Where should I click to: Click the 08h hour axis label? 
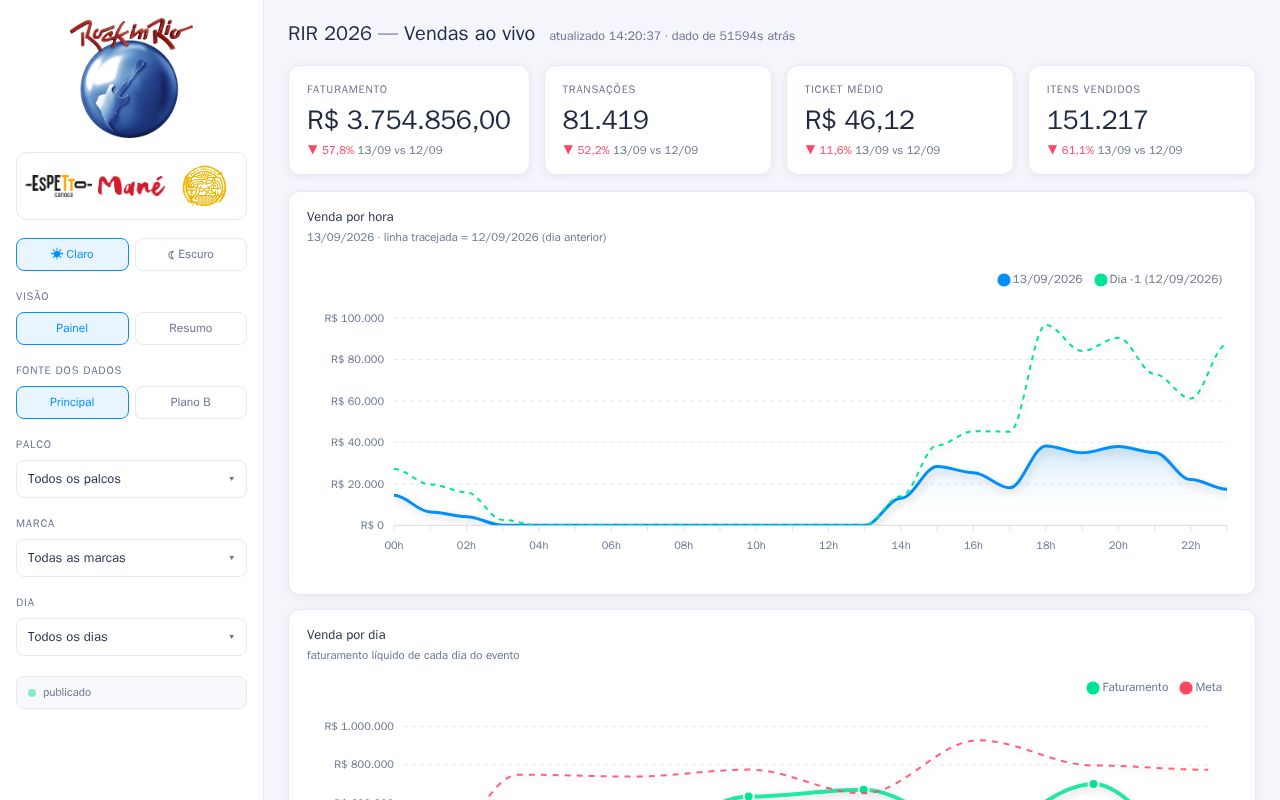click(684, 546)
